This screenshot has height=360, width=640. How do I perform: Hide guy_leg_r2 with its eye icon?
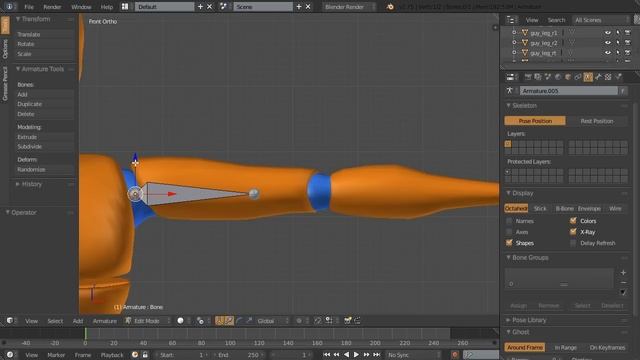click(608, 42)
